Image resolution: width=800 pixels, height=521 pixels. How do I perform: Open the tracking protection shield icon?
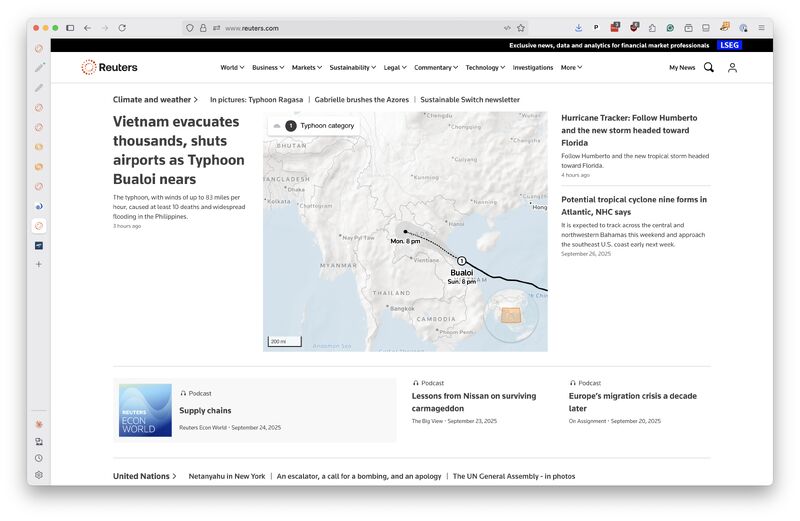tap(190, 28)
